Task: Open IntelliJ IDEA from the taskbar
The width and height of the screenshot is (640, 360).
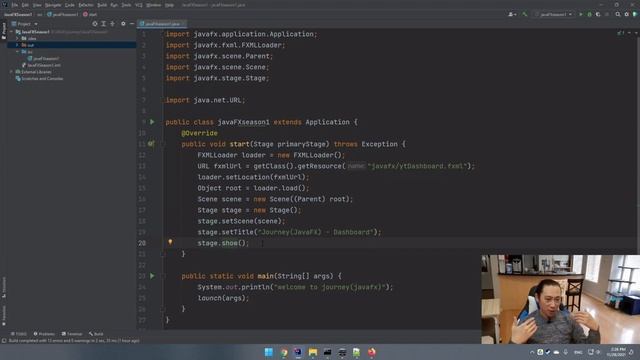Action: tap(298, 352)
